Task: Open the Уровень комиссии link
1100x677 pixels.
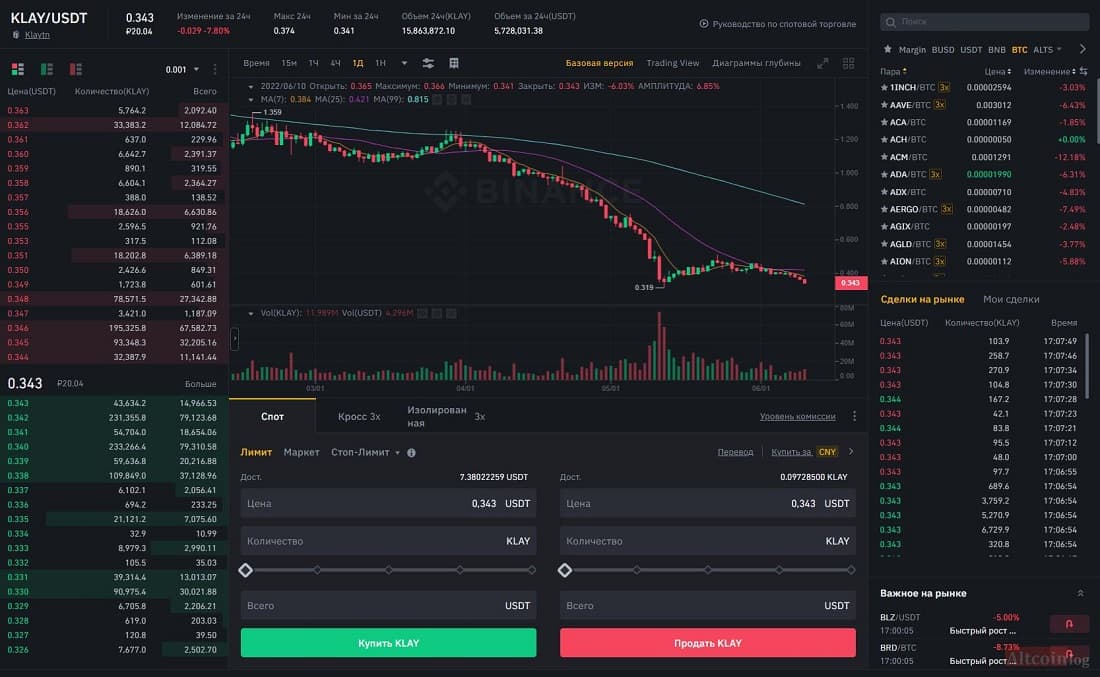Action: pyautogui.click(x=798, y=417)
